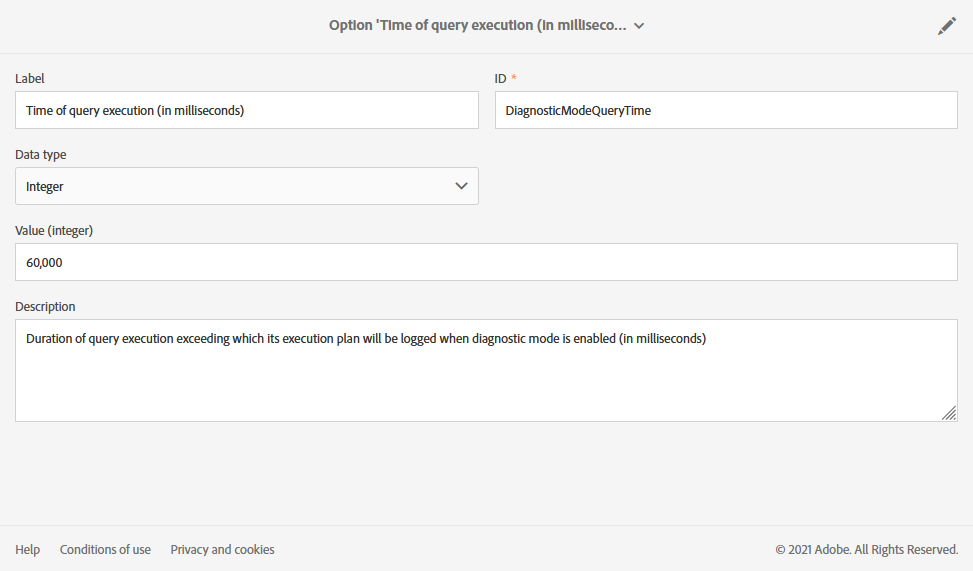Click the option title text in the header
This screenshot has height=571, width=973.
click(478, 26)
